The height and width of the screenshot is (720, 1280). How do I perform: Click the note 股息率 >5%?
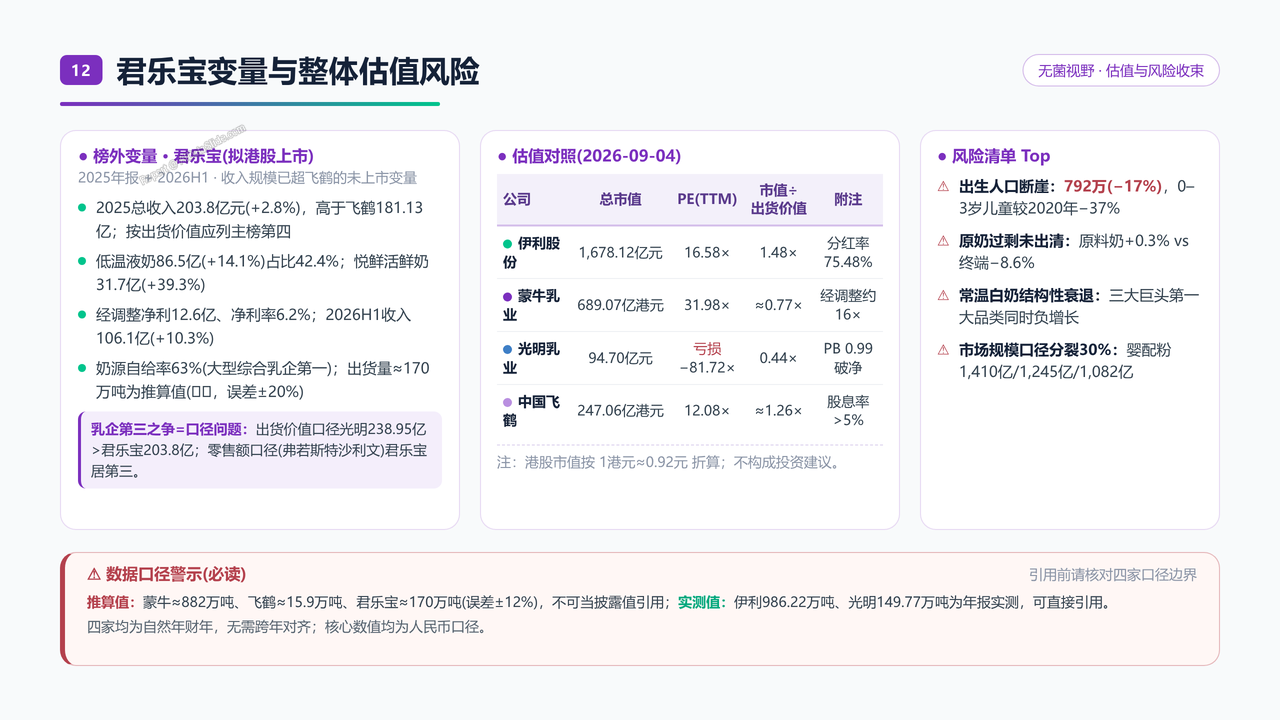tap(848, 411)
